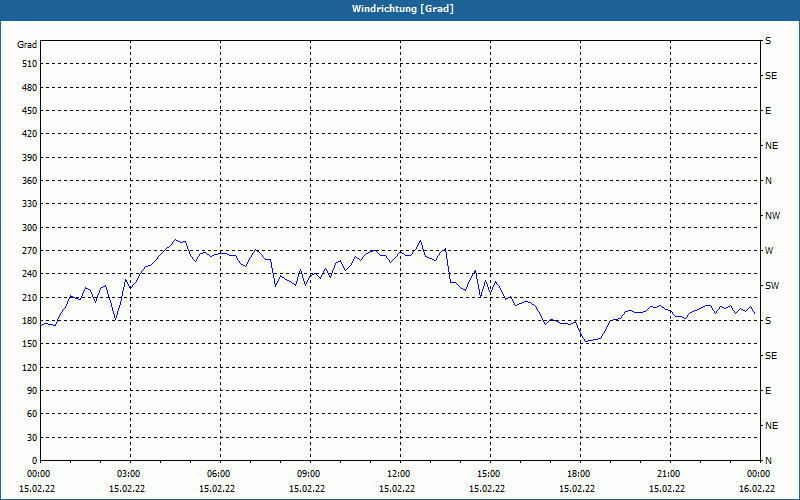Viewport: 800px width, 500px height.
Task: Click the 330 y-axis value
Action: point(29,204)
